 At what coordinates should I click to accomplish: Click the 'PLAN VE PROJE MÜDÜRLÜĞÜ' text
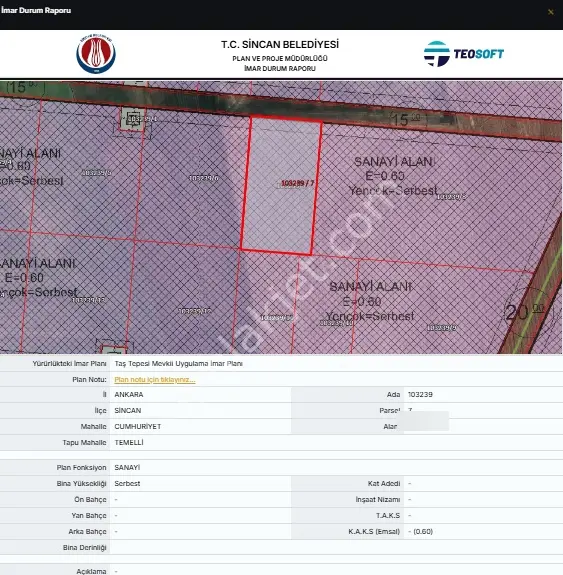click(280, 58)
